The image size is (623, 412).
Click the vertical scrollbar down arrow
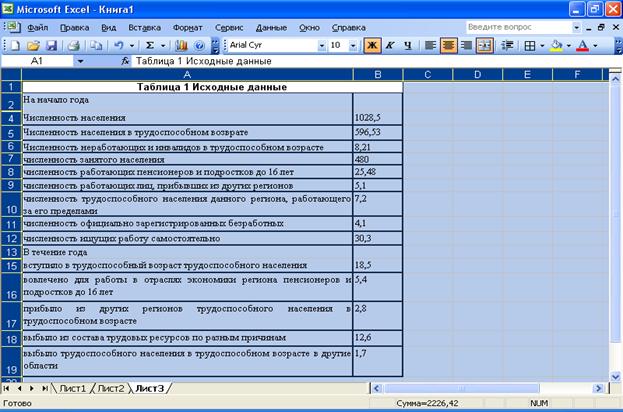[615, 376]
